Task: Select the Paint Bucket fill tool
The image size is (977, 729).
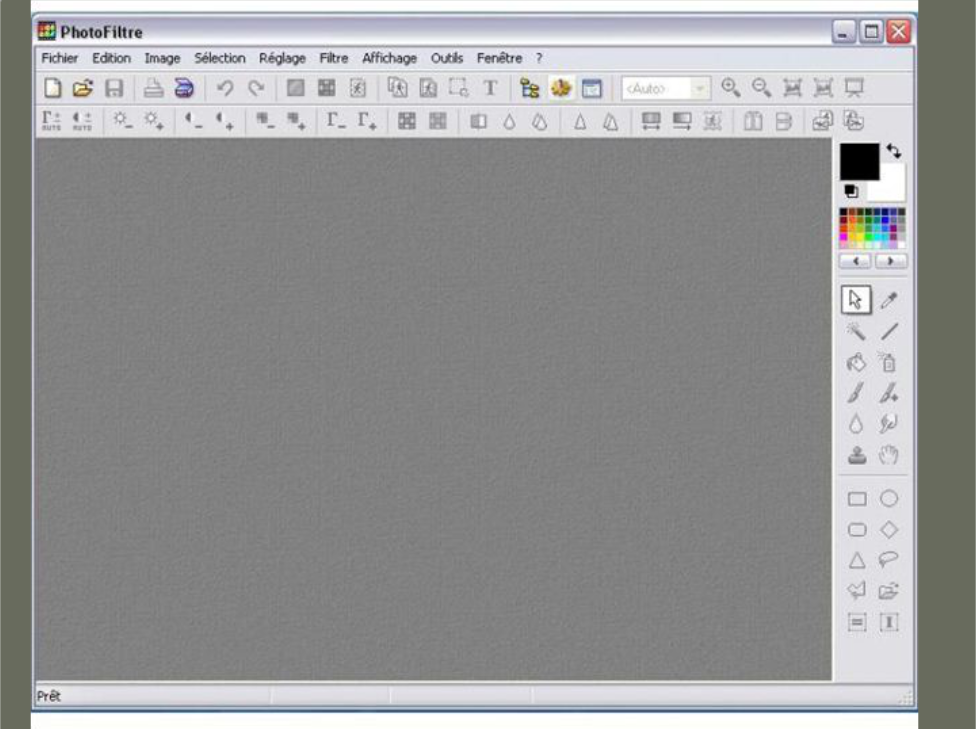Action: point(856,362)
